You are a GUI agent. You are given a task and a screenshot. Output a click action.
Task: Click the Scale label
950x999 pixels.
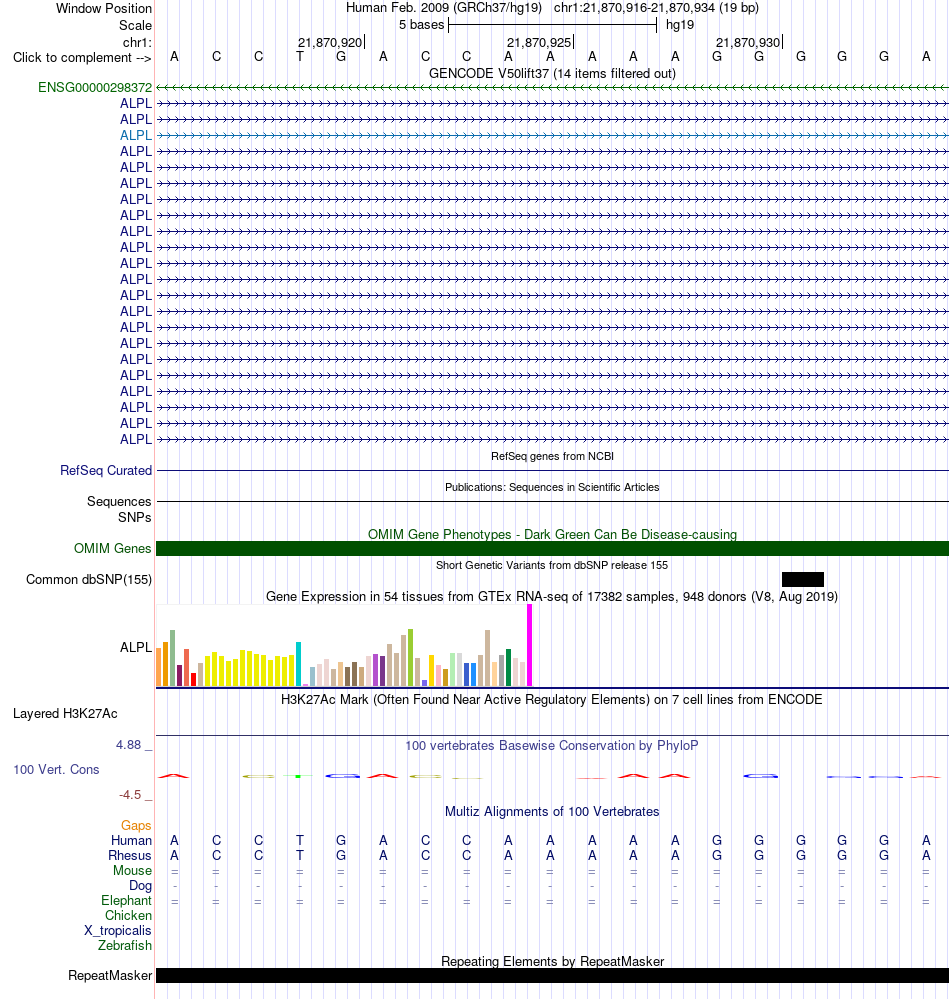[135, 25]
